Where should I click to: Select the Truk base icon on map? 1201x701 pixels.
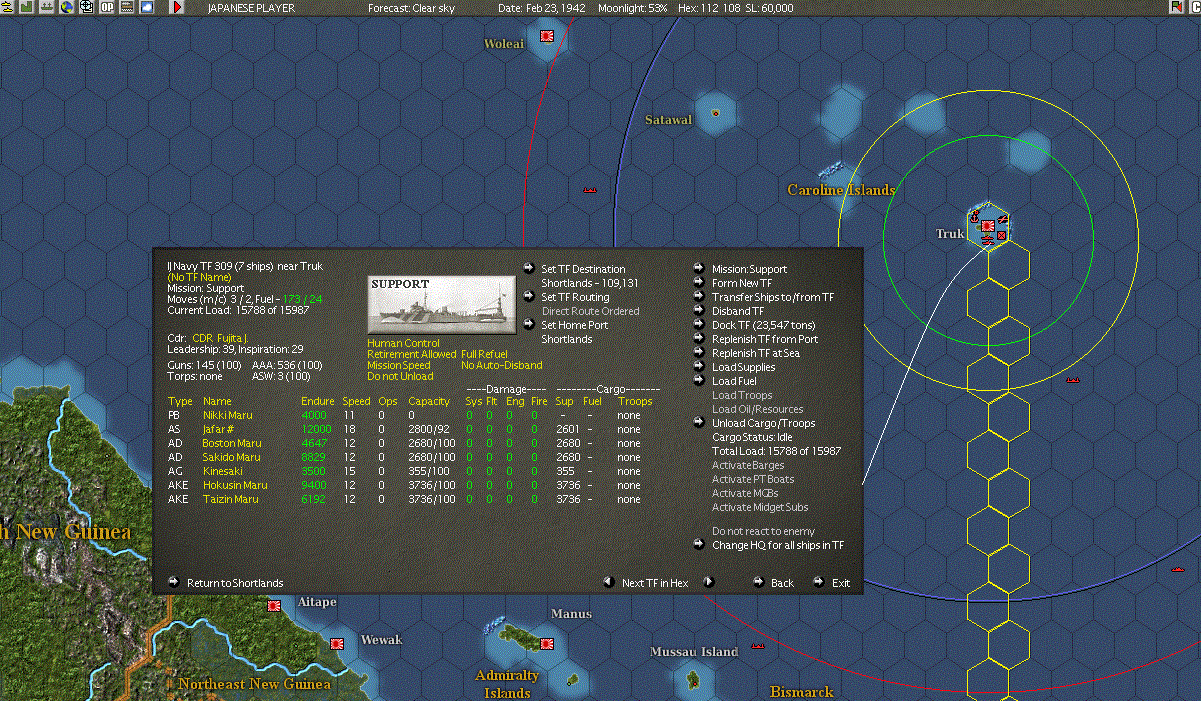(987, 227)
